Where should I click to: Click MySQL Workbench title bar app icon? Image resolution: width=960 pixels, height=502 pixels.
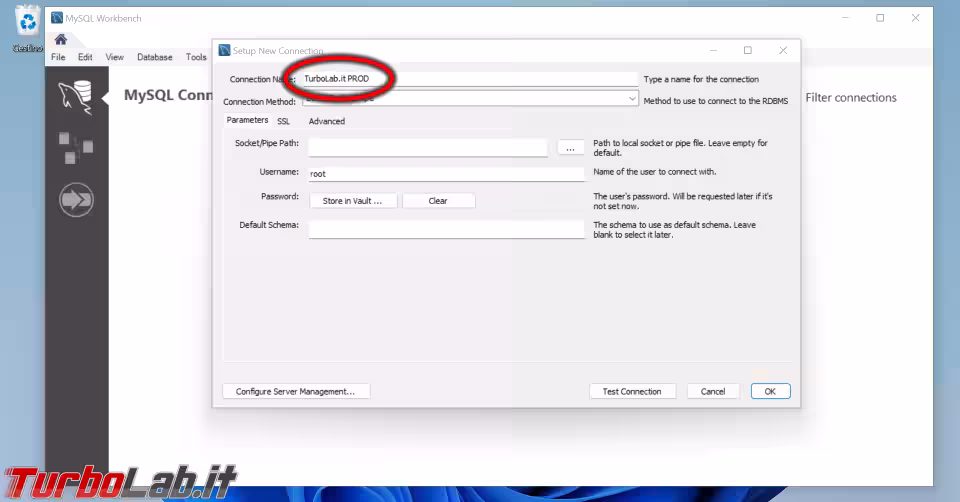57,18
